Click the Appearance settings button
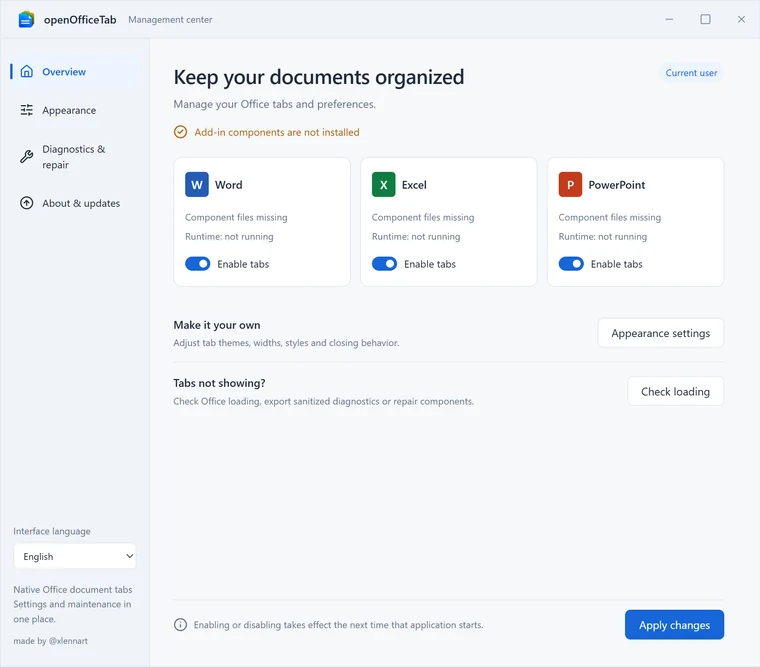The height and width of the screenshot is (667, 760). pyautogui.click(x=660, y=333)
